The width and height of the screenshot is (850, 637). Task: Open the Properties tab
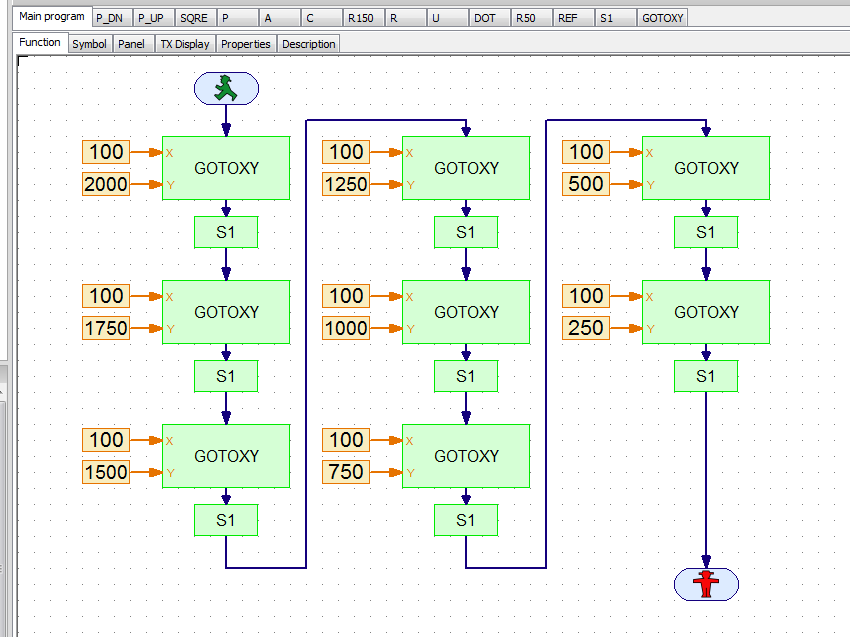[246, 44]
